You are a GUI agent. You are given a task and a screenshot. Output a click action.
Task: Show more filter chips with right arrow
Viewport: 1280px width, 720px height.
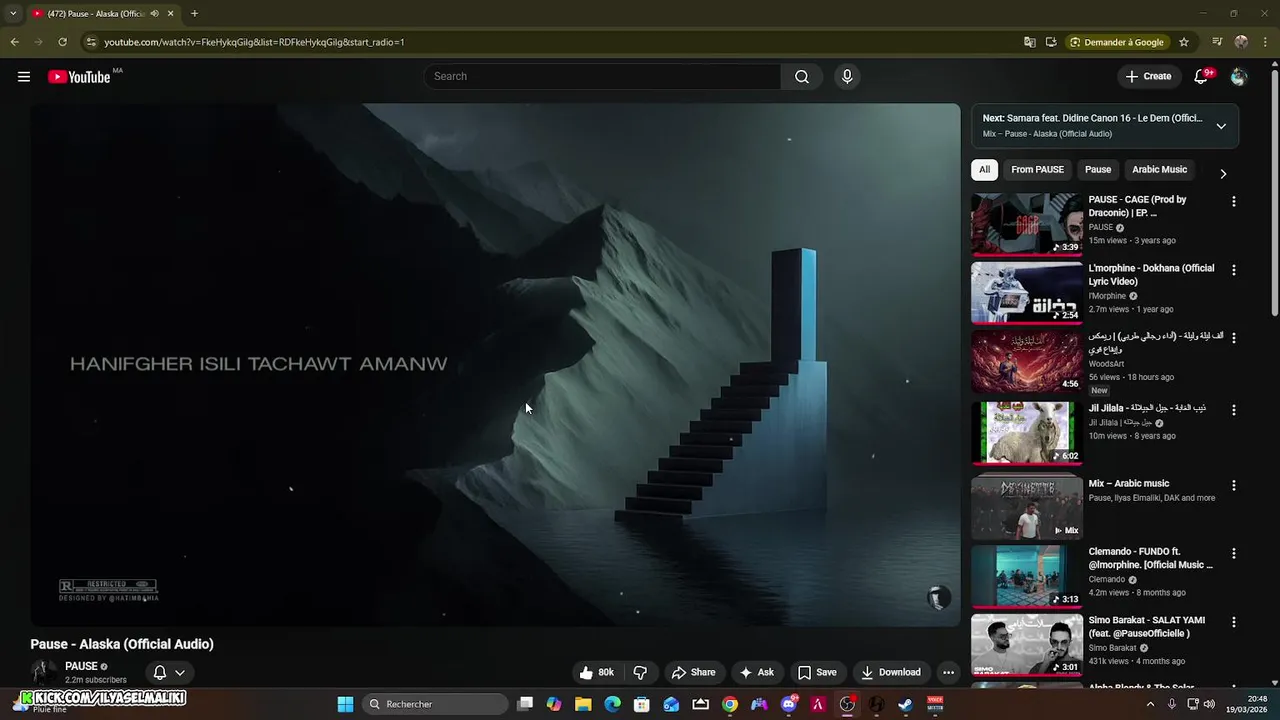1223,173
